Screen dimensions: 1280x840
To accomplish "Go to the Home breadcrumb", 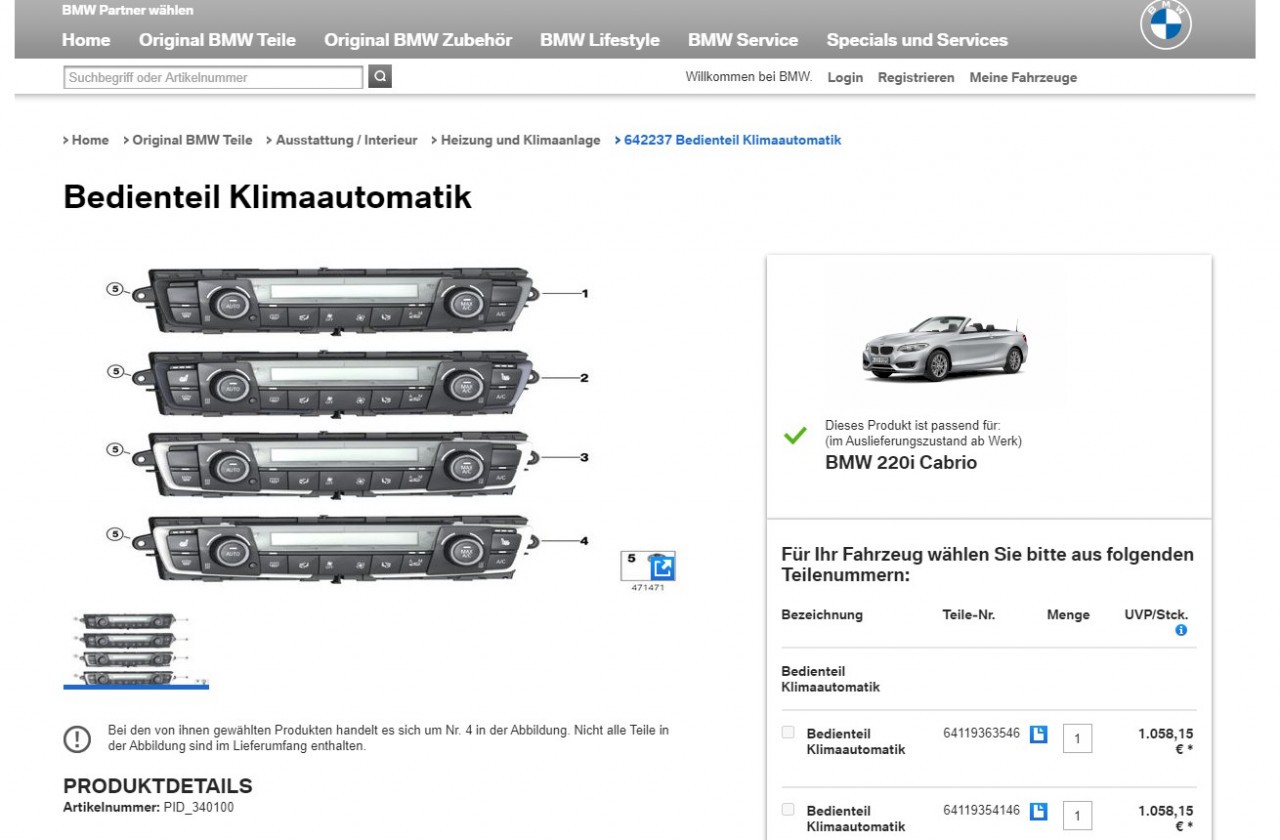I will [90, 140].
